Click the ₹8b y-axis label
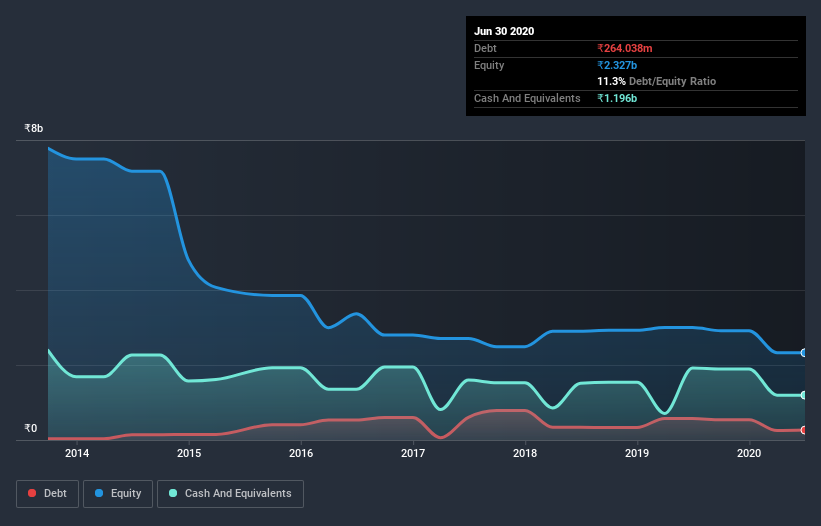Viewport: 821px width, 526px height. tap(34, 128)
